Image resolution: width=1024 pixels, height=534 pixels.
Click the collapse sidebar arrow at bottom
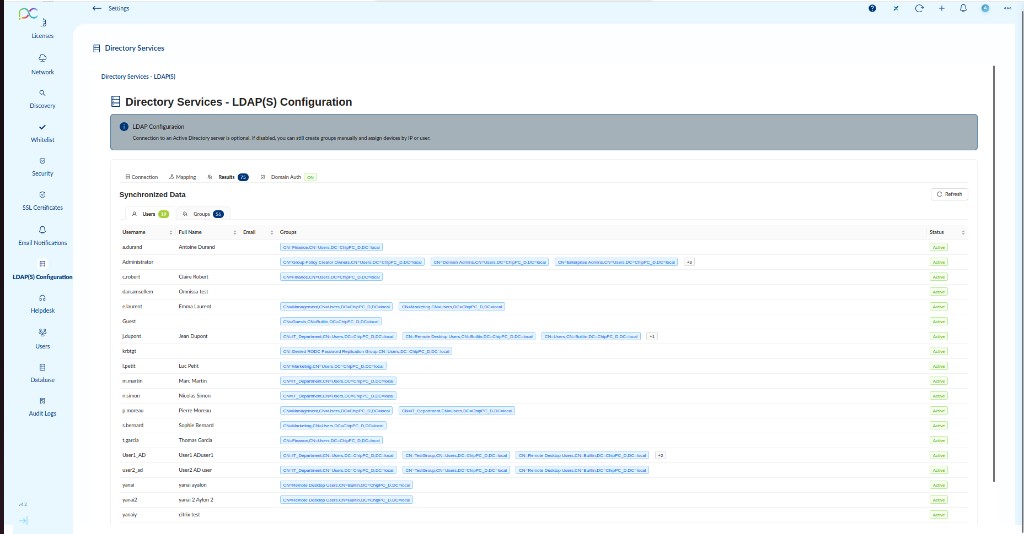pos(24,521)
